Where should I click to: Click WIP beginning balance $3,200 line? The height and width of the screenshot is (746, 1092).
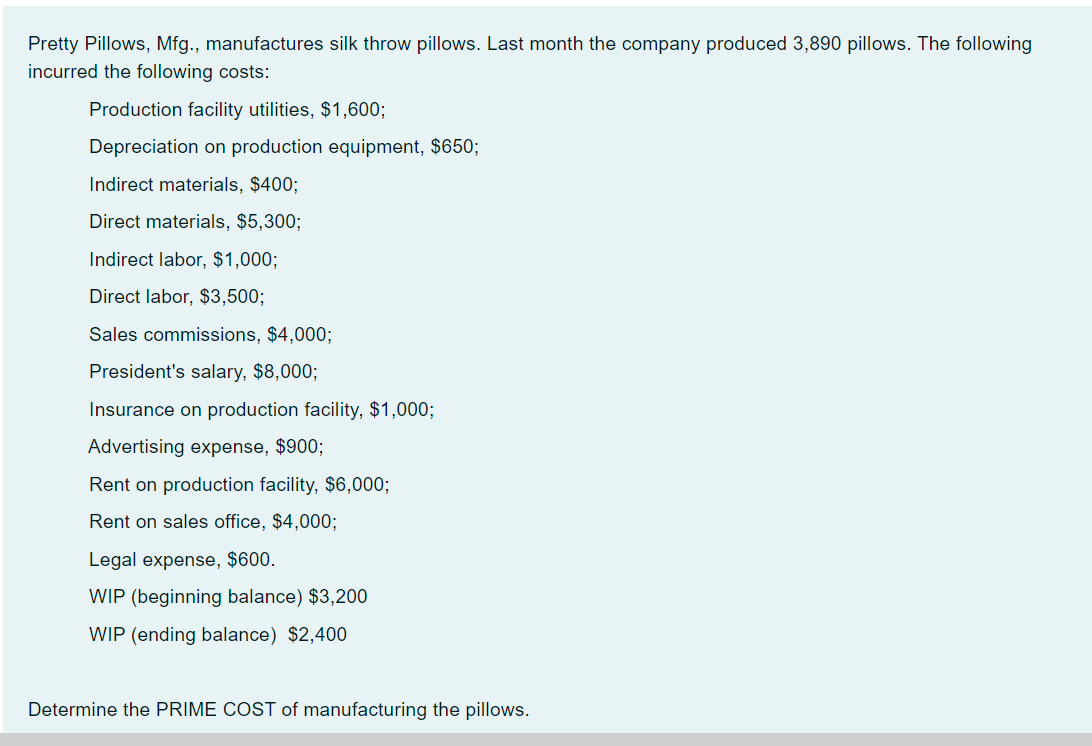(228, 597)
